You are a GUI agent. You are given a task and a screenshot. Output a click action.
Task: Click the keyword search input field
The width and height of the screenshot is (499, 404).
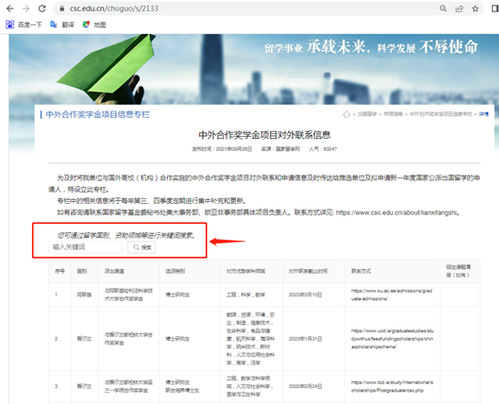pos(85,247)
